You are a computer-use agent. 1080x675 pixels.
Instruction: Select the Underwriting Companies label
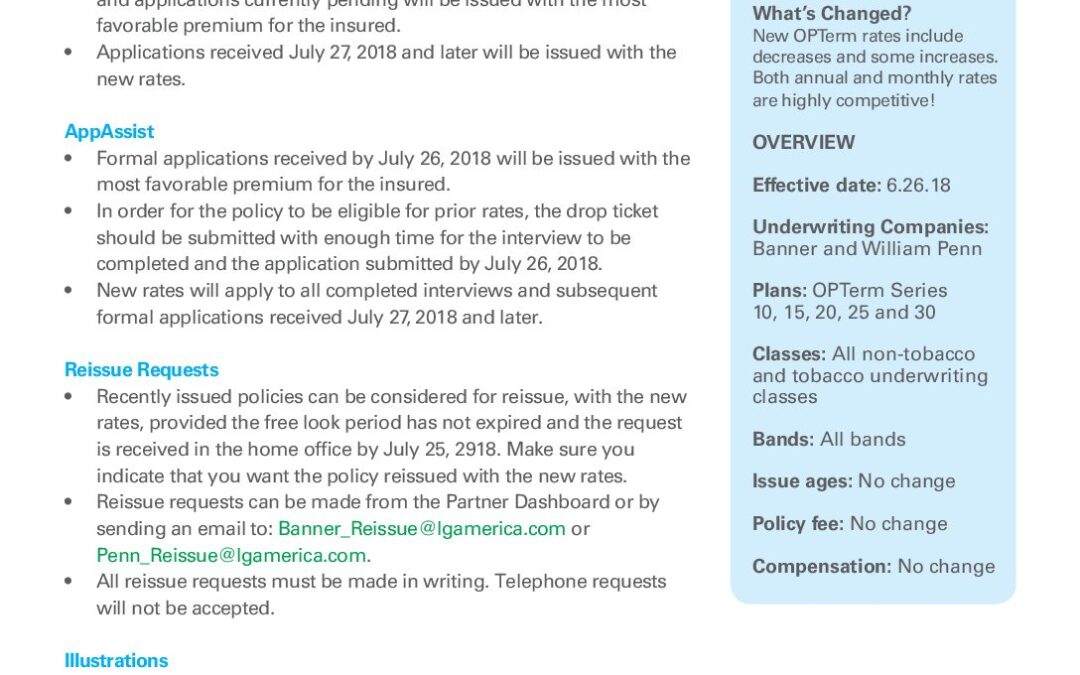click(870, 227)
